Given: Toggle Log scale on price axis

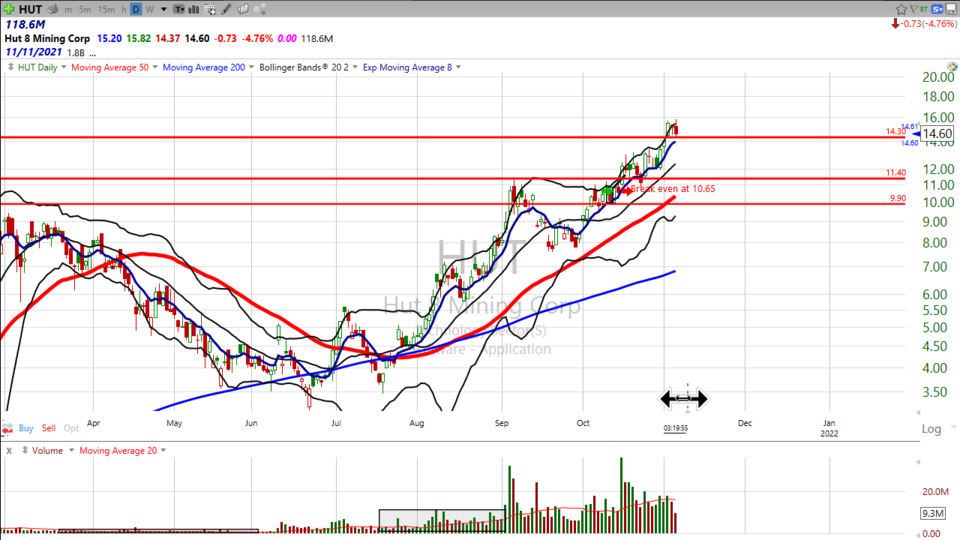Looking at the screenshot, I should click(x=930, y=429).
